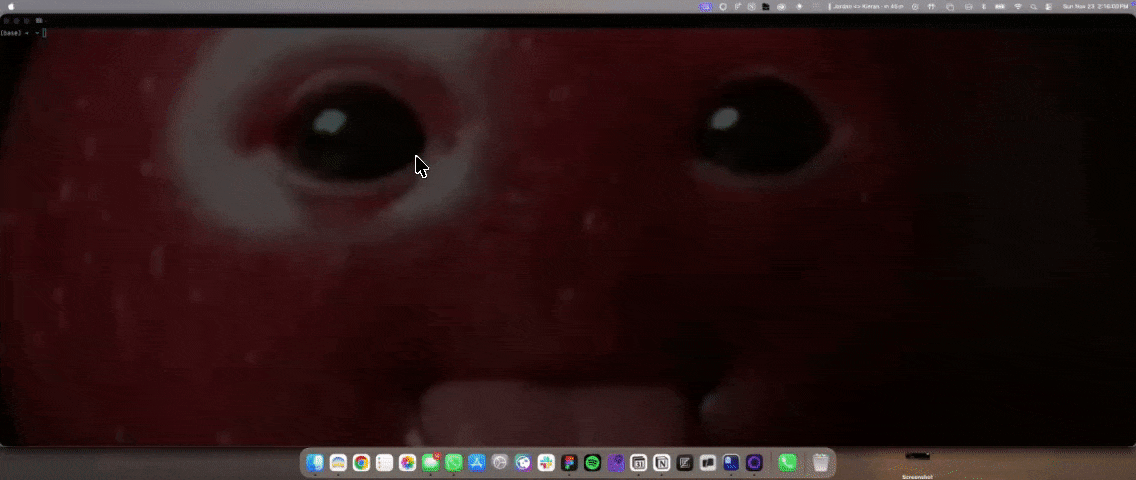
Task: Open Finder from the Dock
Action: click(315, 462)
